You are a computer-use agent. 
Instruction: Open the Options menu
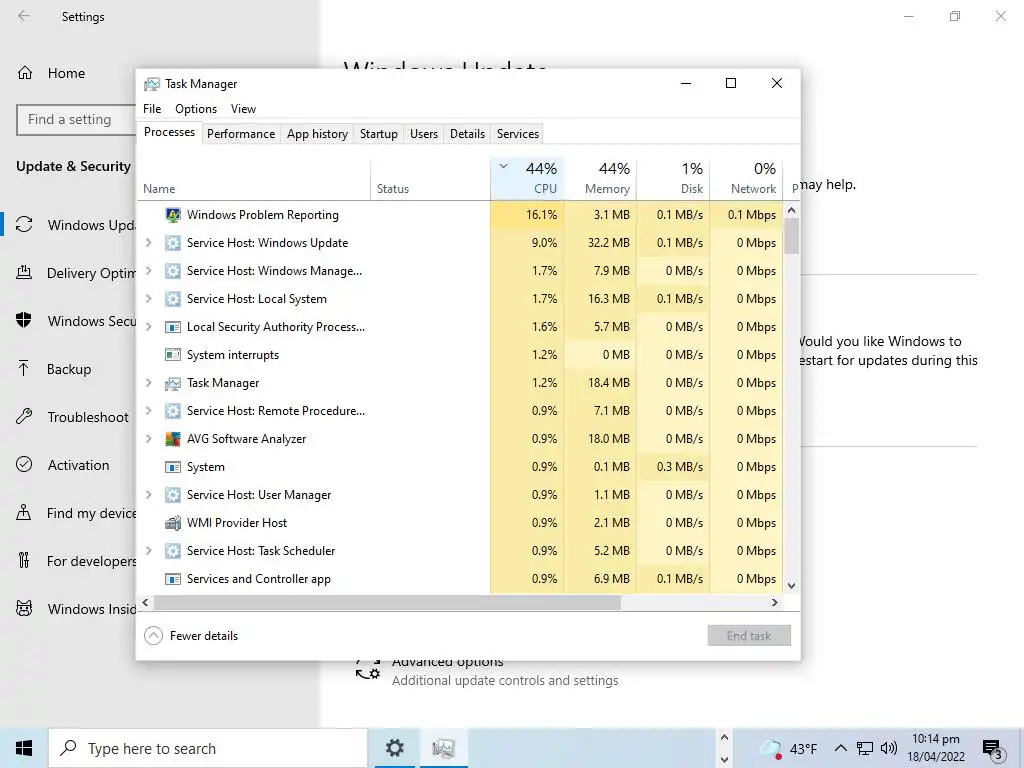click(196, 109)
